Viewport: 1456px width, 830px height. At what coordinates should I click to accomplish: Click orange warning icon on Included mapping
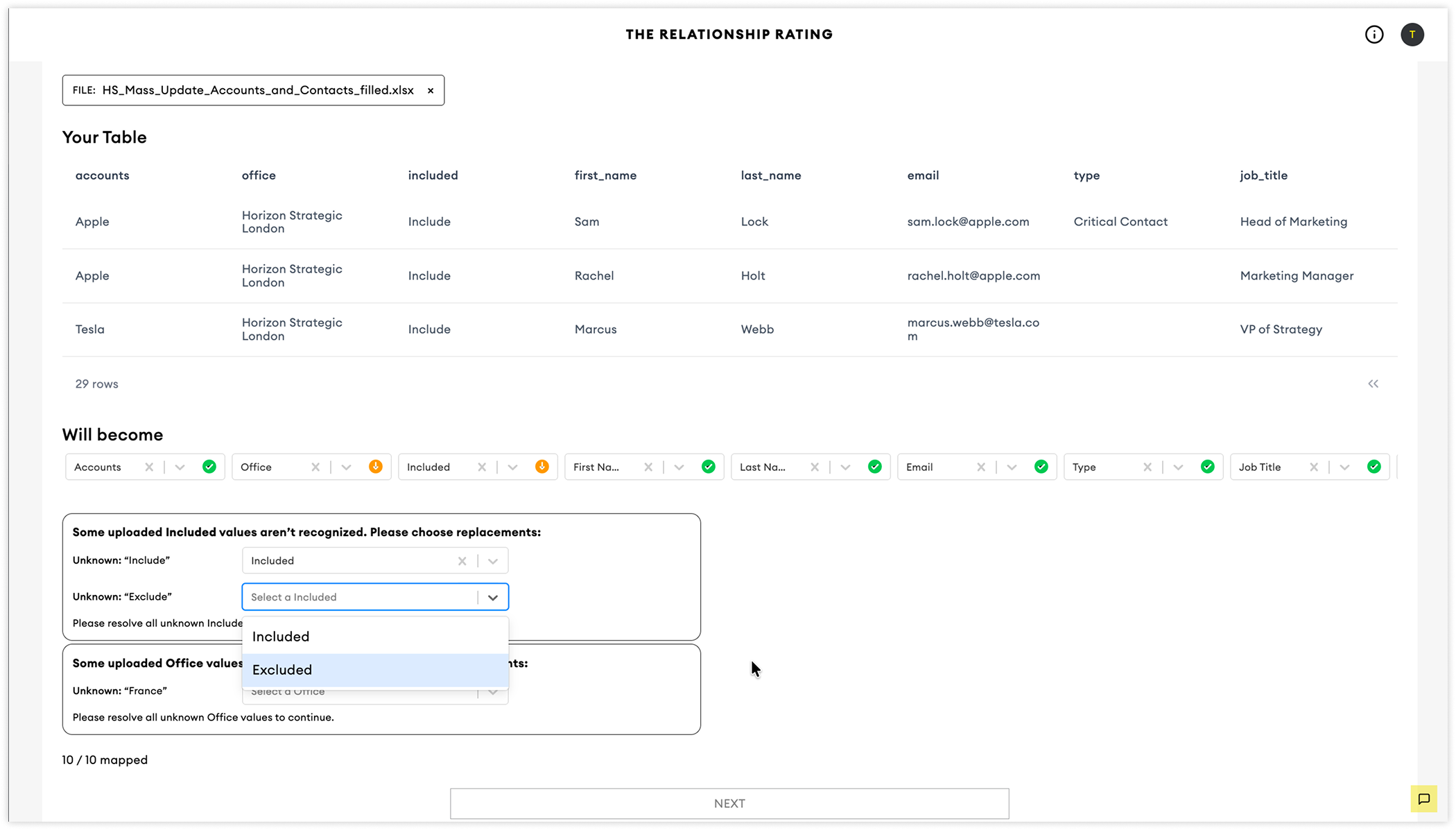(x=542, y=467)
